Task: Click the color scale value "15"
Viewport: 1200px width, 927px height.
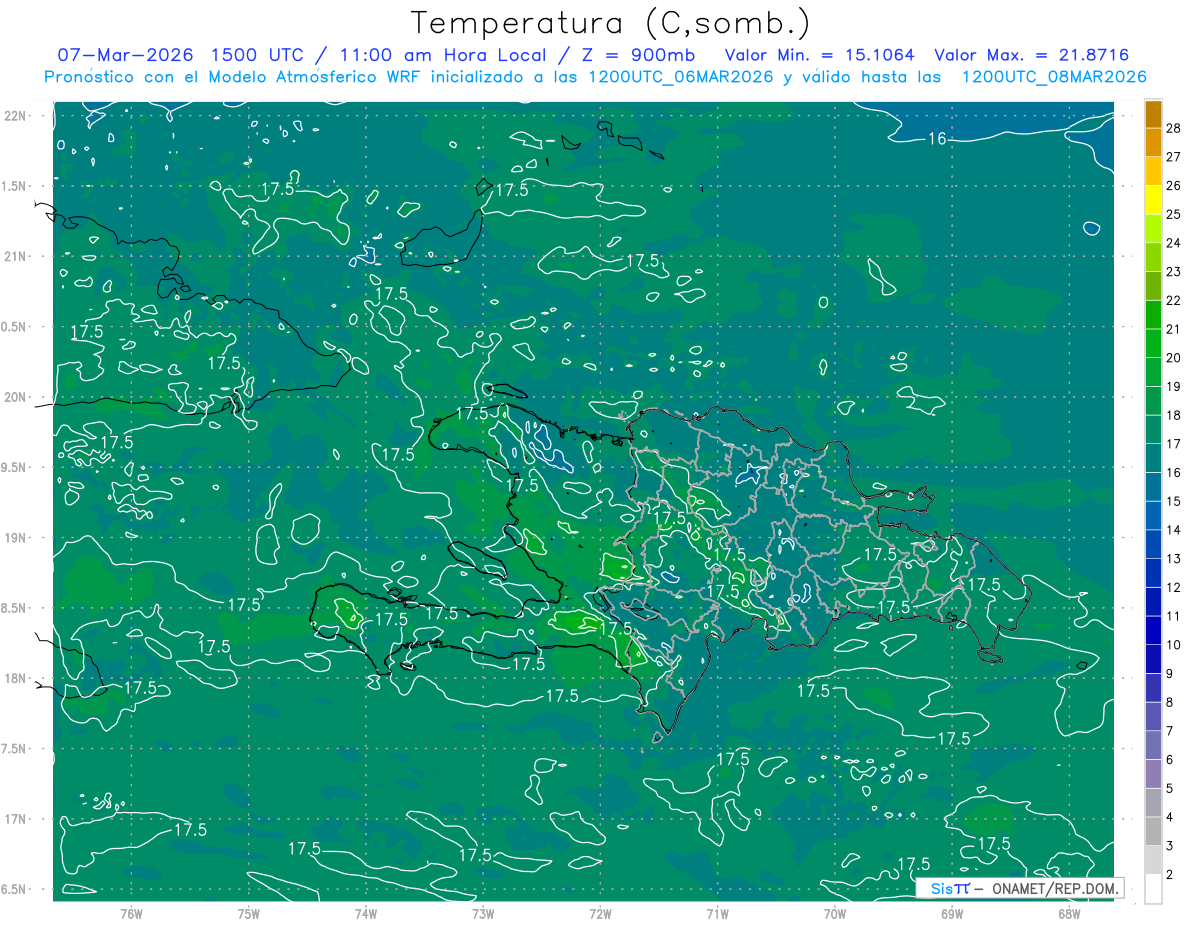Action: (1175, 501)
